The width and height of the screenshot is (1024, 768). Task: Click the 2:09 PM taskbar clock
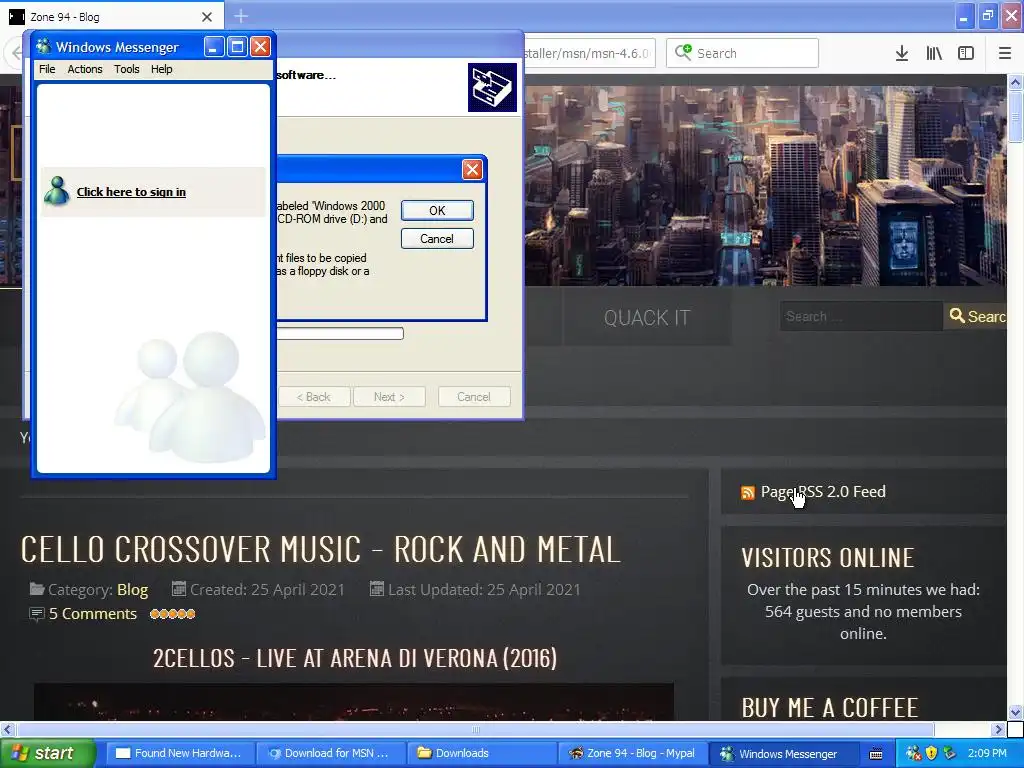tap(987, 753)
